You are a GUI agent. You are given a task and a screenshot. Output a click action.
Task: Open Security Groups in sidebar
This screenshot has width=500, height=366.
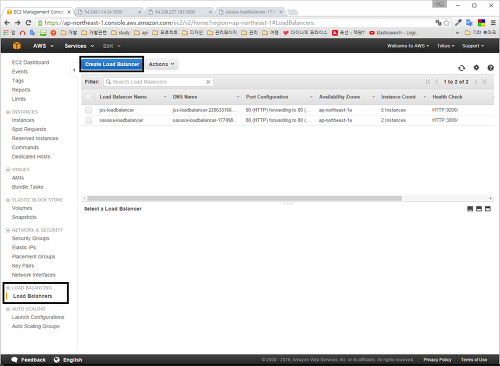click(x=31, y=238)
